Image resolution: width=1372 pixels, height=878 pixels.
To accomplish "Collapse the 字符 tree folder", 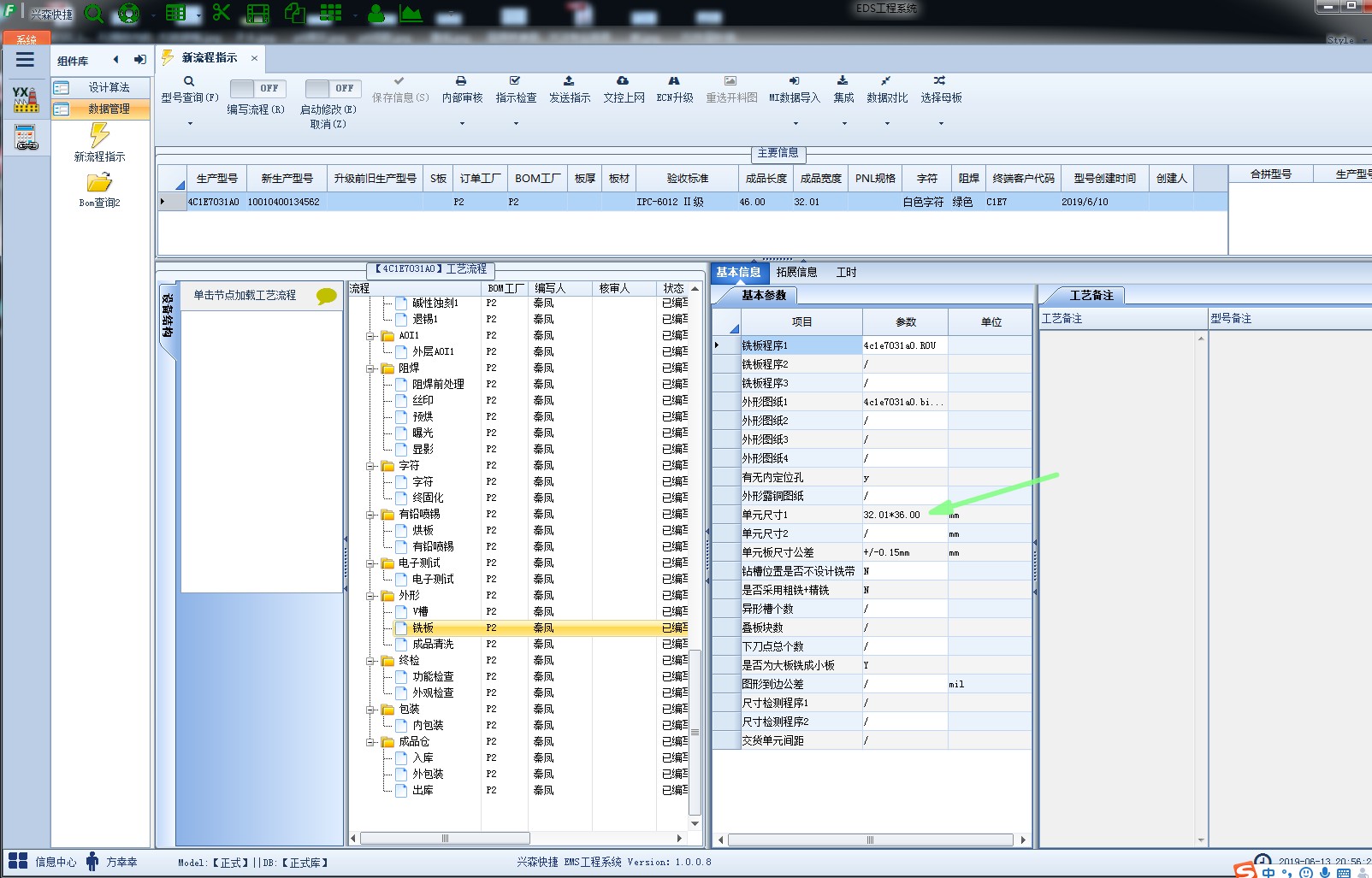I will click(372, 466).
